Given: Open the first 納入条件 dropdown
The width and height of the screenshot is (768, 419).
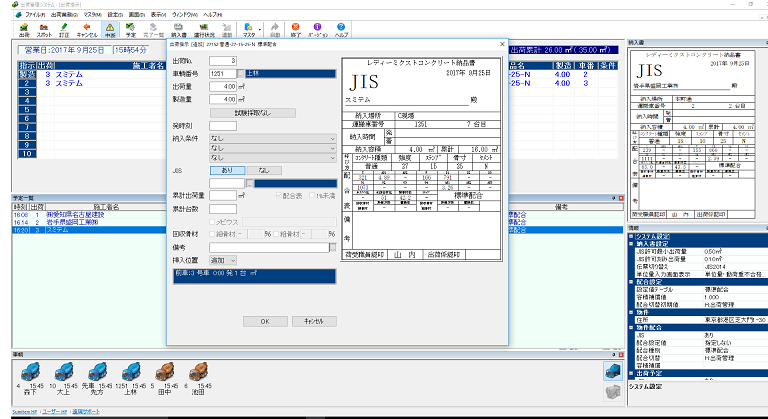Looking at the screenshot, I should (x=273, y=139).
